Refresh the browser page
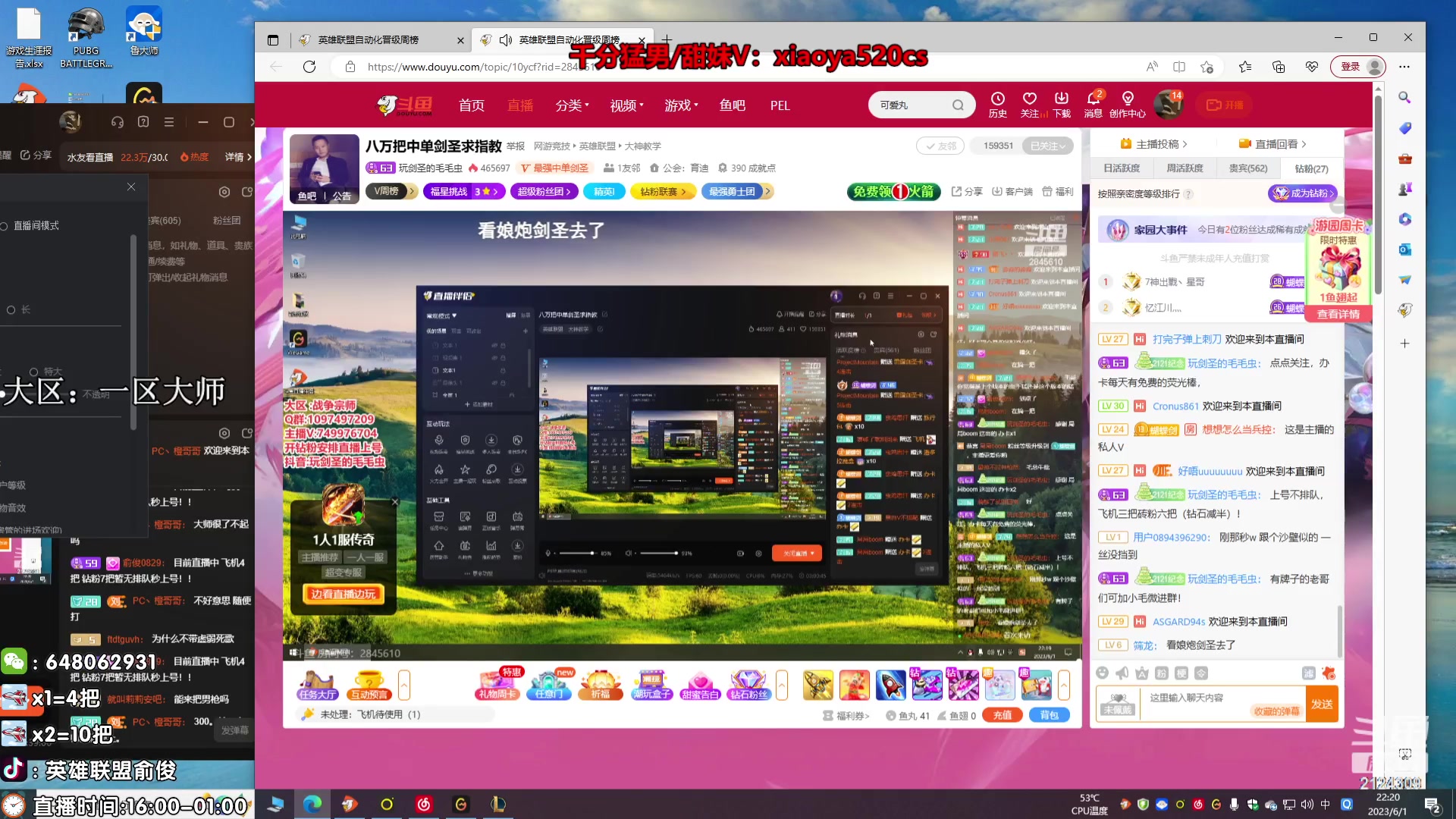This screenshot has width=1456, height=819. coord(309,67)
